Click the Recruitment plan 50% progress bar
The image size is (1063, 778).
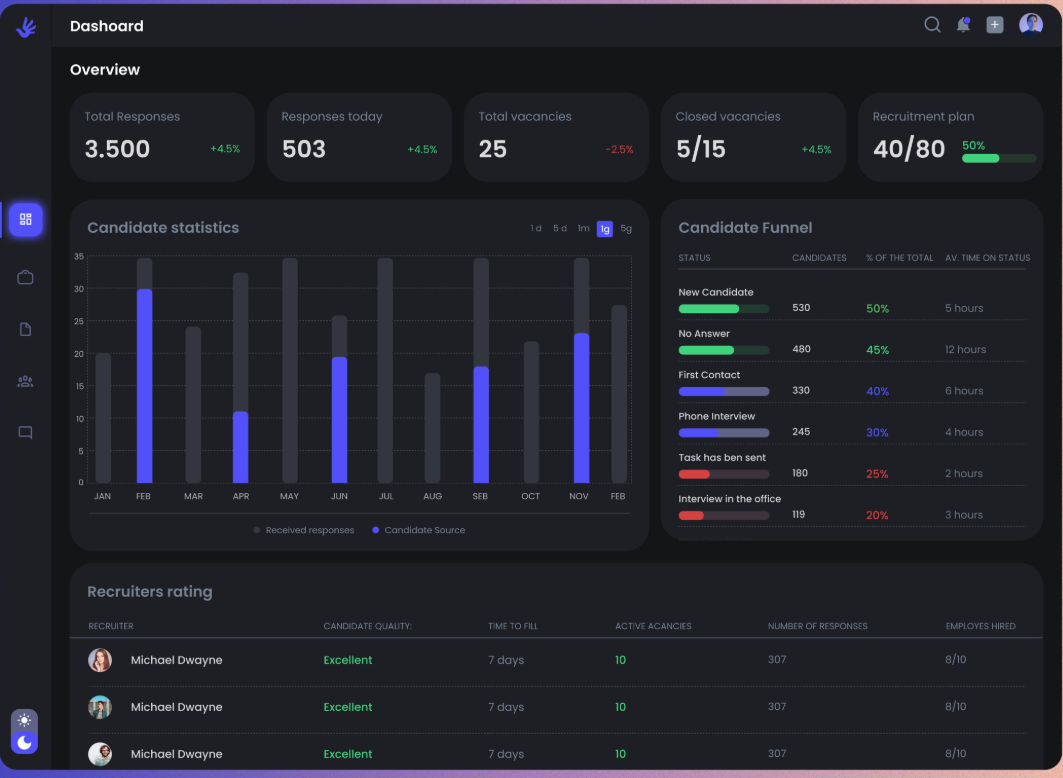coord(999,159)
